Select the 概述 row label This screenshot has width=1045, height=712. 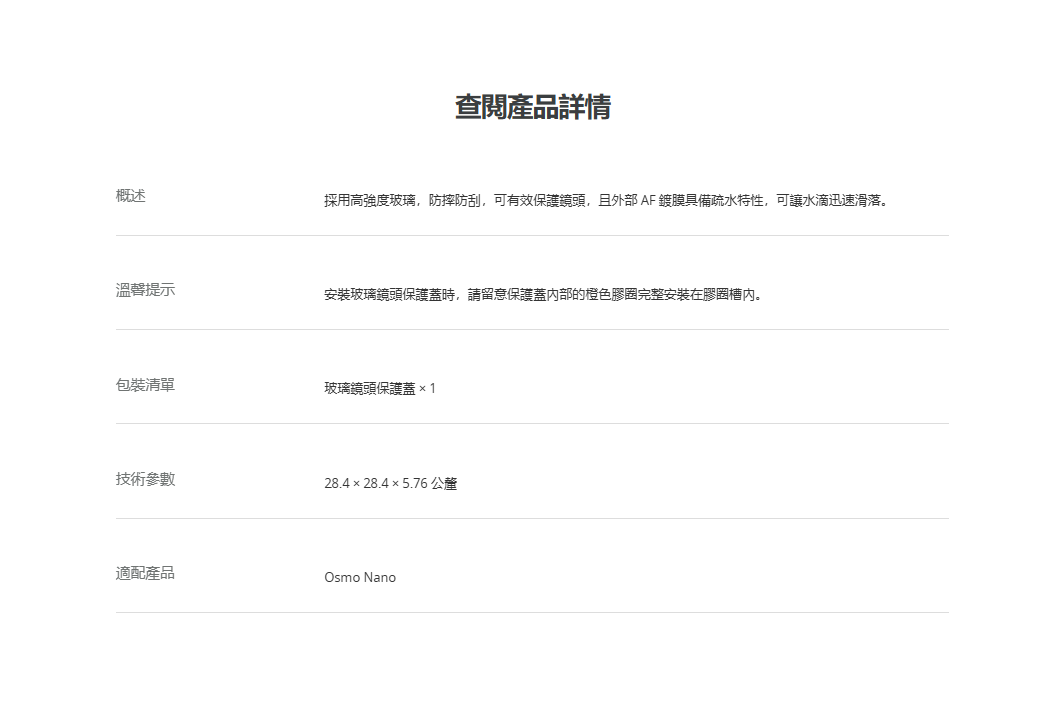click(131, 196)
